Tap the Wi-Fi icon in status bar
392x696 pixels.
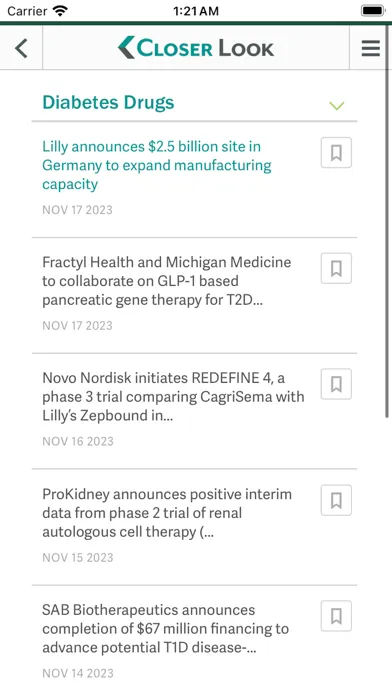pyautogui.click(x=60, y=11)
